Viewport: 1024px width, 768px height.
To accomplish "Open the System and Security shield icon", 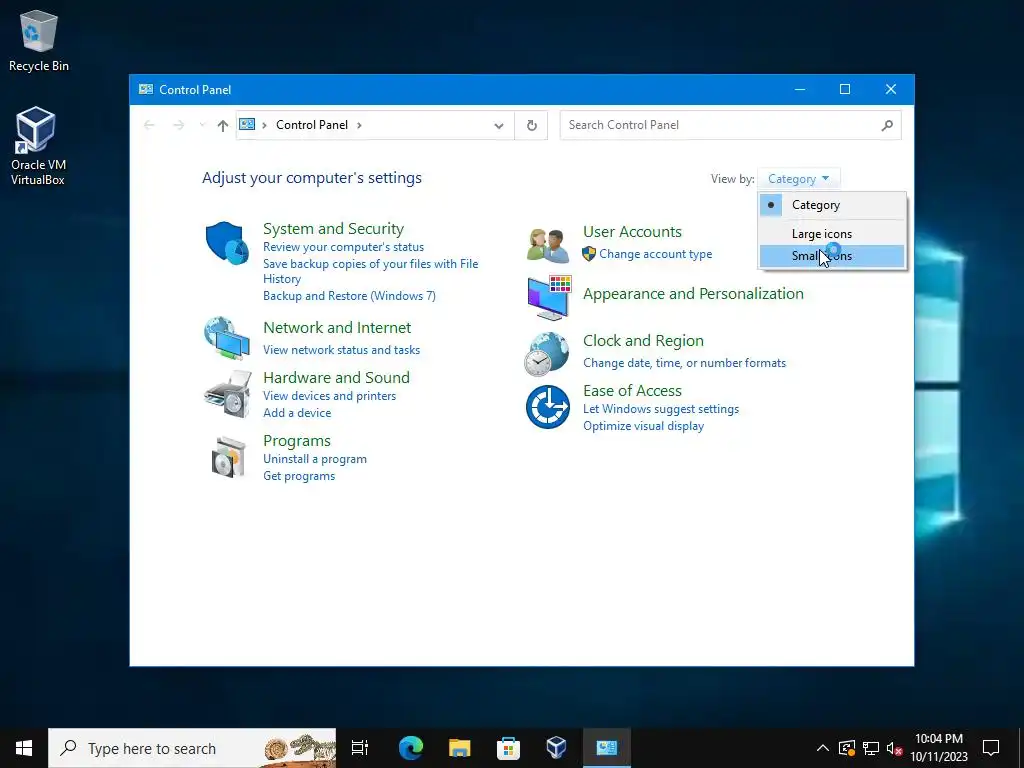I will [227, 243].
